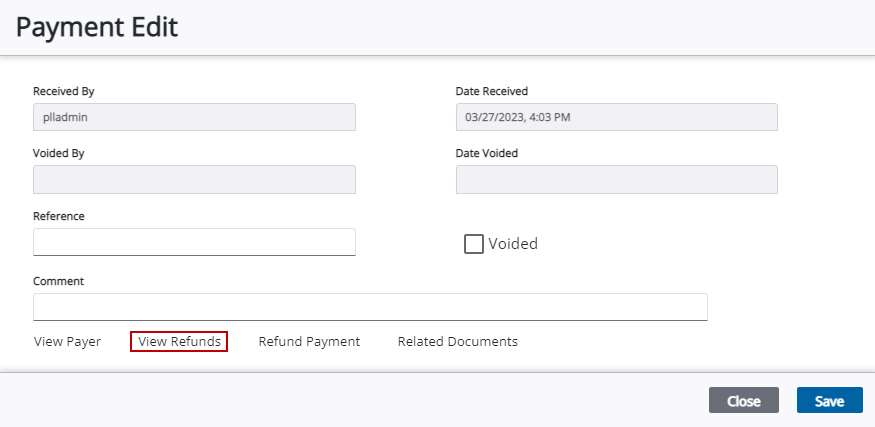Focus the Comment text field
This screenshot has width=875, height=427.
pos(370,307)
